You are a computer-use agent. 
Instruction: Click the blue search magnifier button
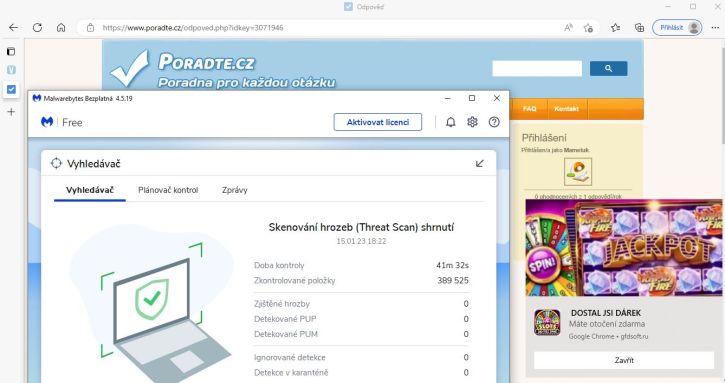point(608,68)
